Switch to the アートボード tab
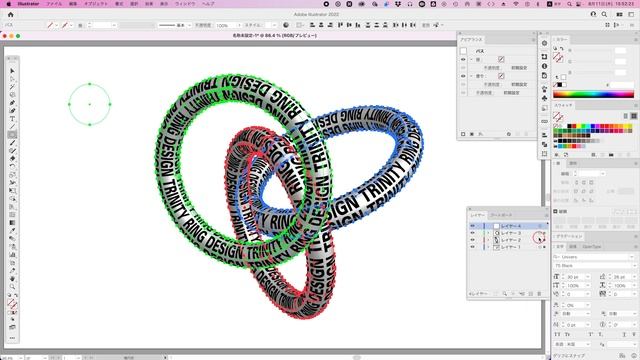The image size is (640, 360). [501, 215]
